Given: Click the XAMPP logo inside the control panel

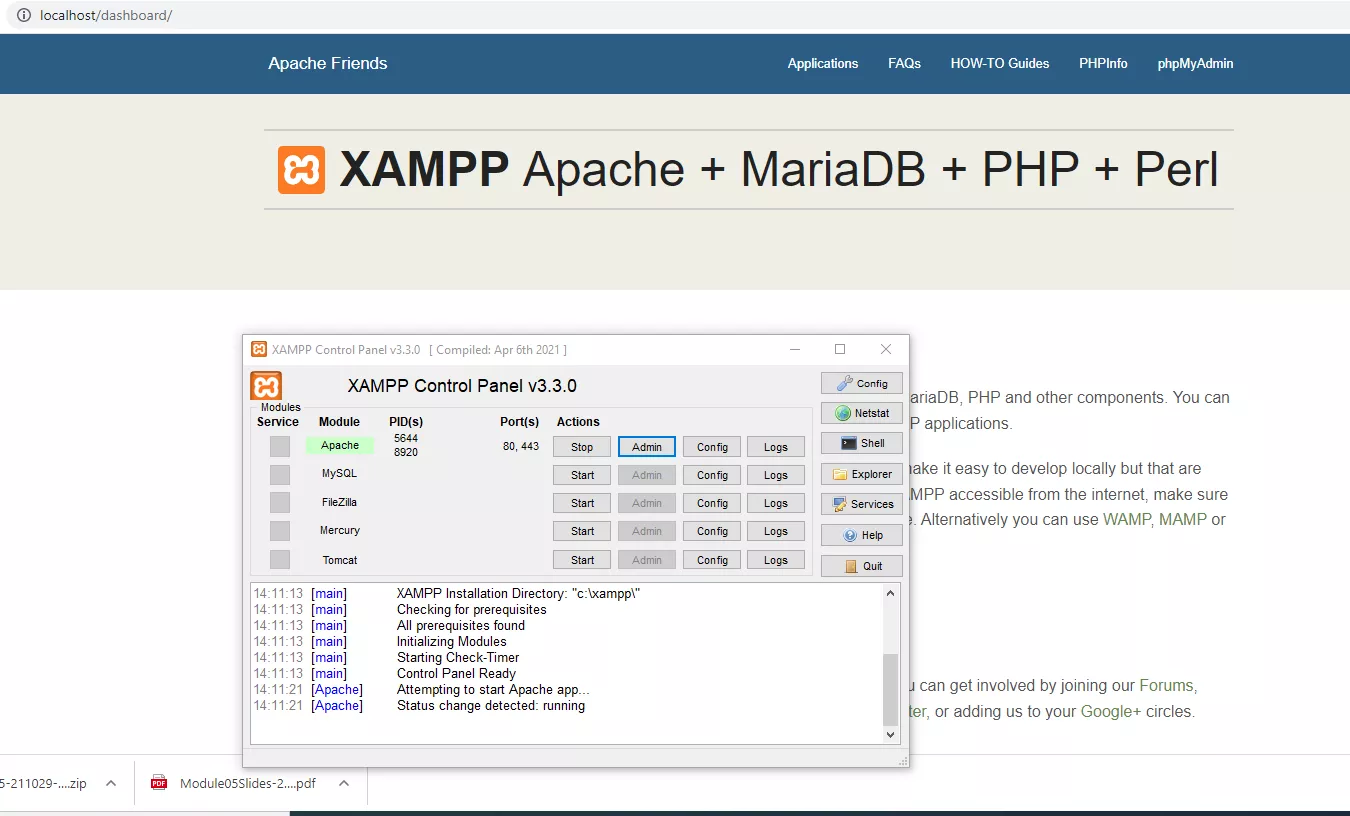Looking at the screenshot, I should click(x=266, y=385).
